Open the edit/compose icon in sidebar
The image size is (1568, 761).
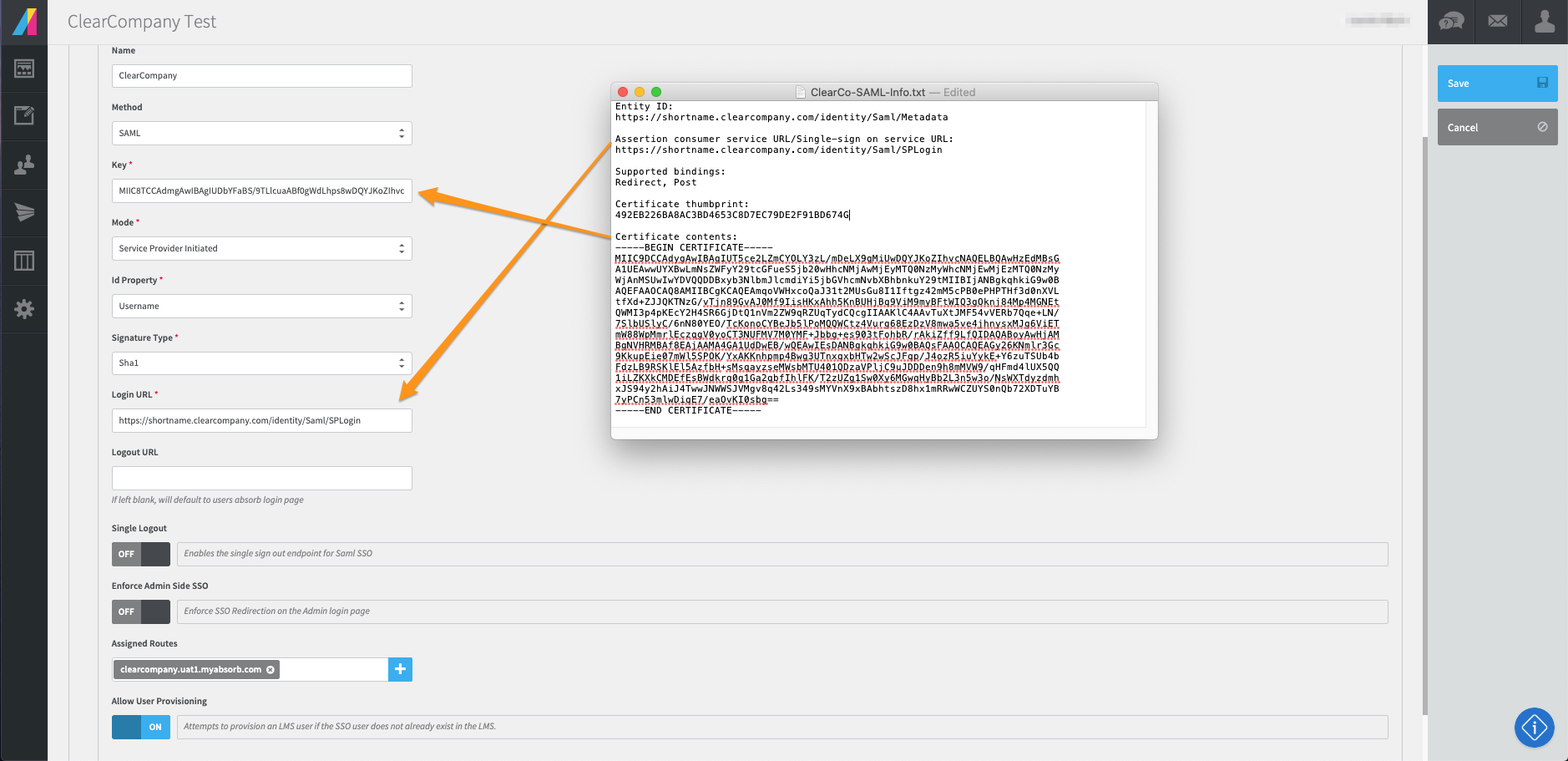pos(24,115)
